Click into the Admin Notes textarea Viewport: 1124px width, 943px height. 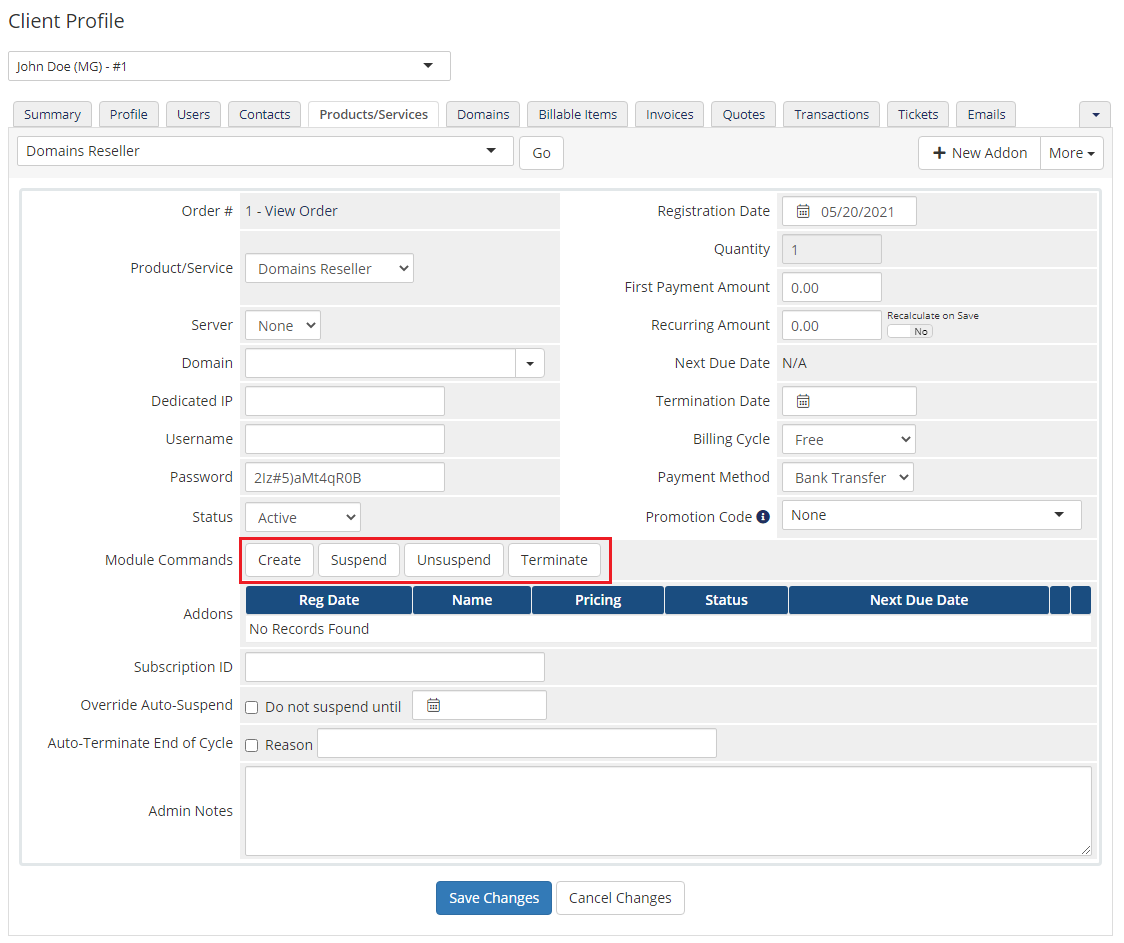pyautogui.click(x=668, y=811)
